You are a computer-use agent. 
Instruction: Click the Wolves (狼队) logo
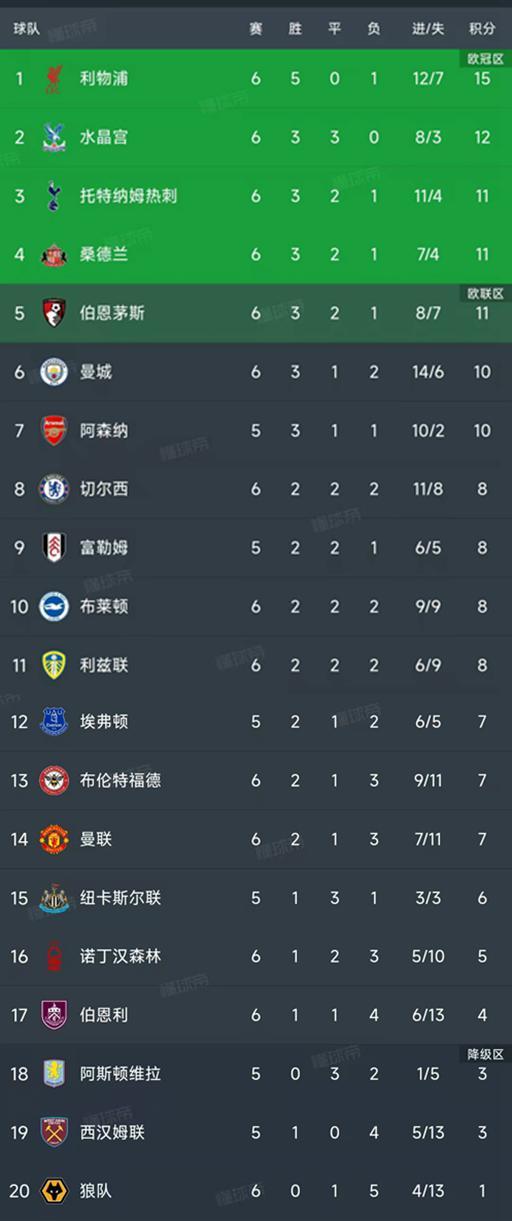pyautogui.click(x=53, y=1191)
